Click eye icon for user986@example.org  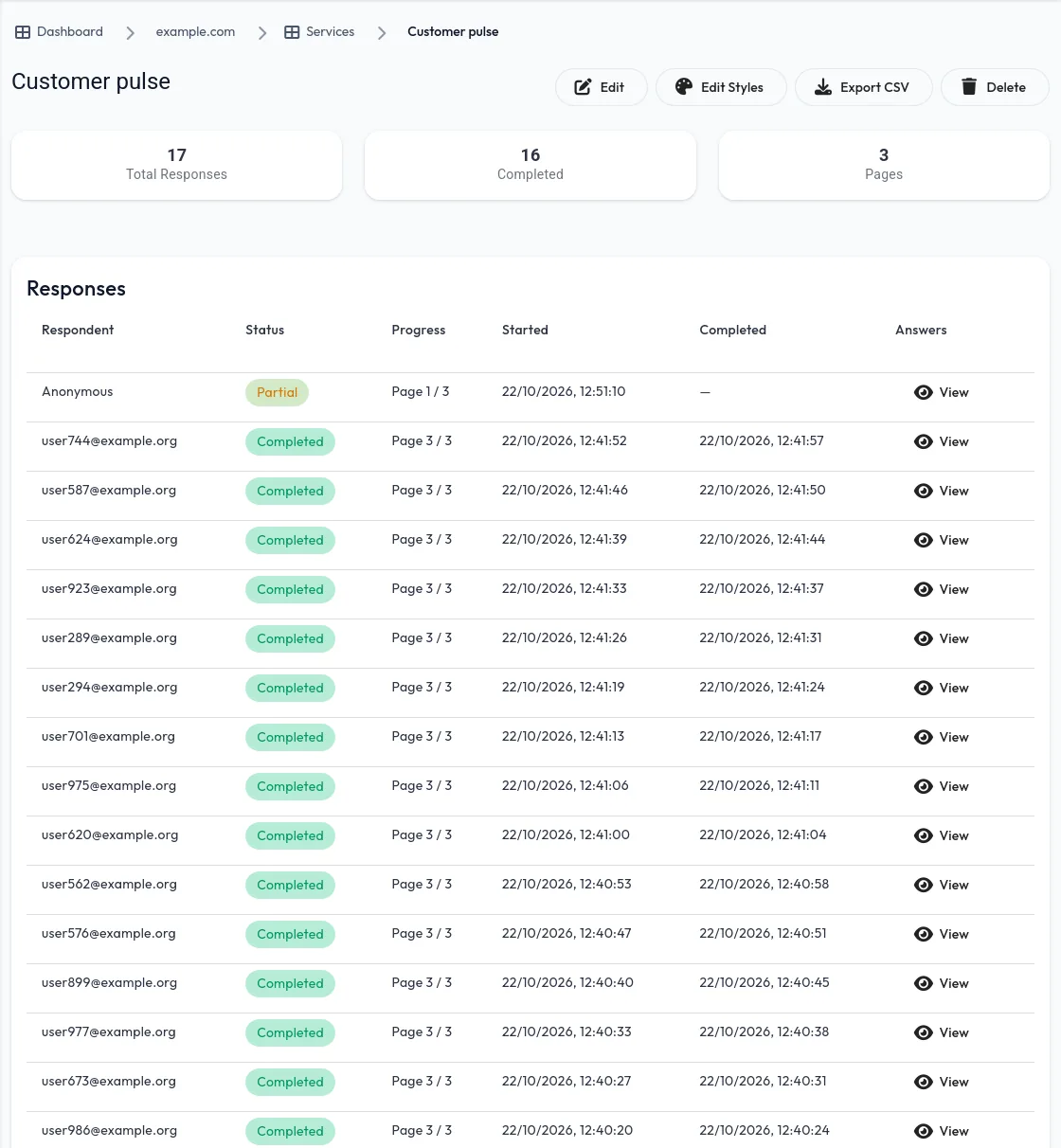(x=924, y=1131)
